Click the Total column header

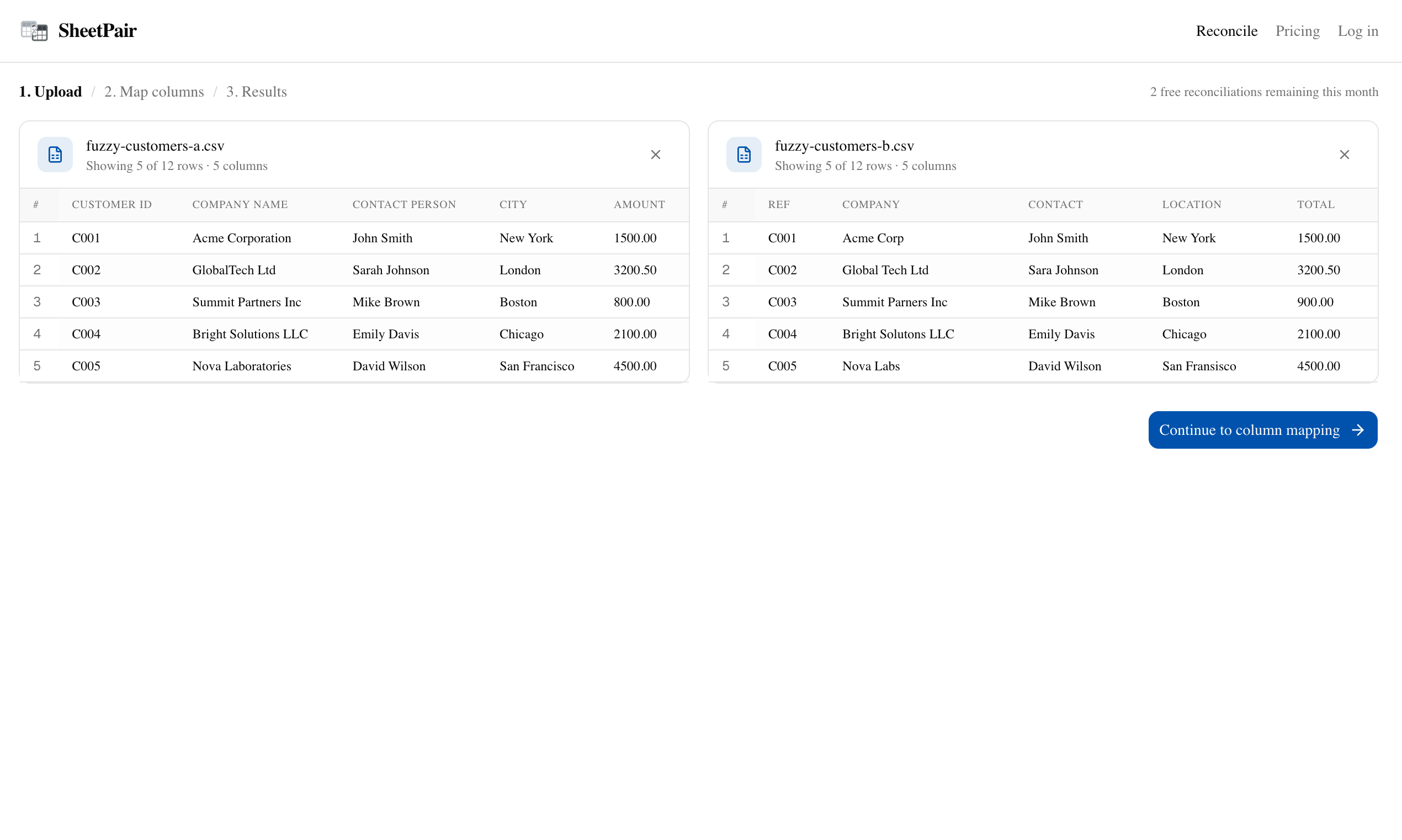(1315, 204)
